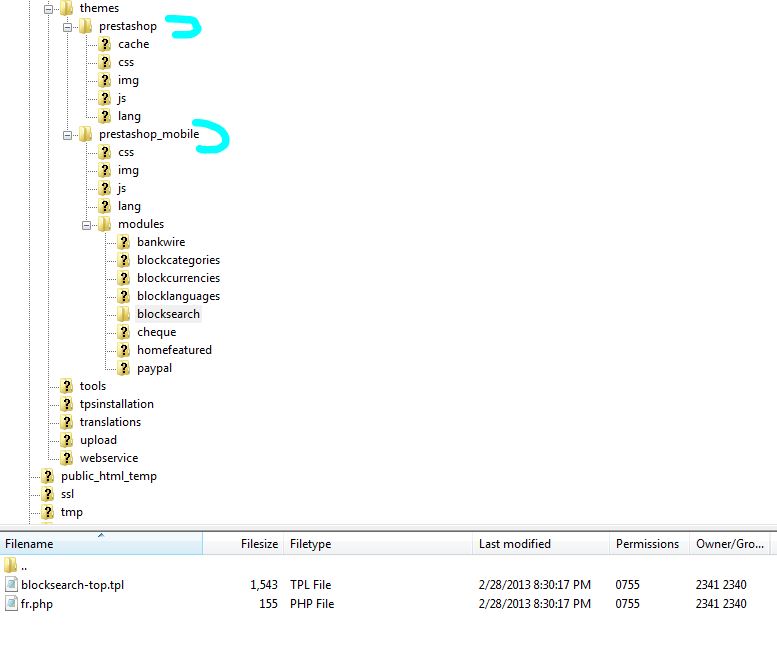Click the tpsinstallation folder question-mark icon

(66, 404)
